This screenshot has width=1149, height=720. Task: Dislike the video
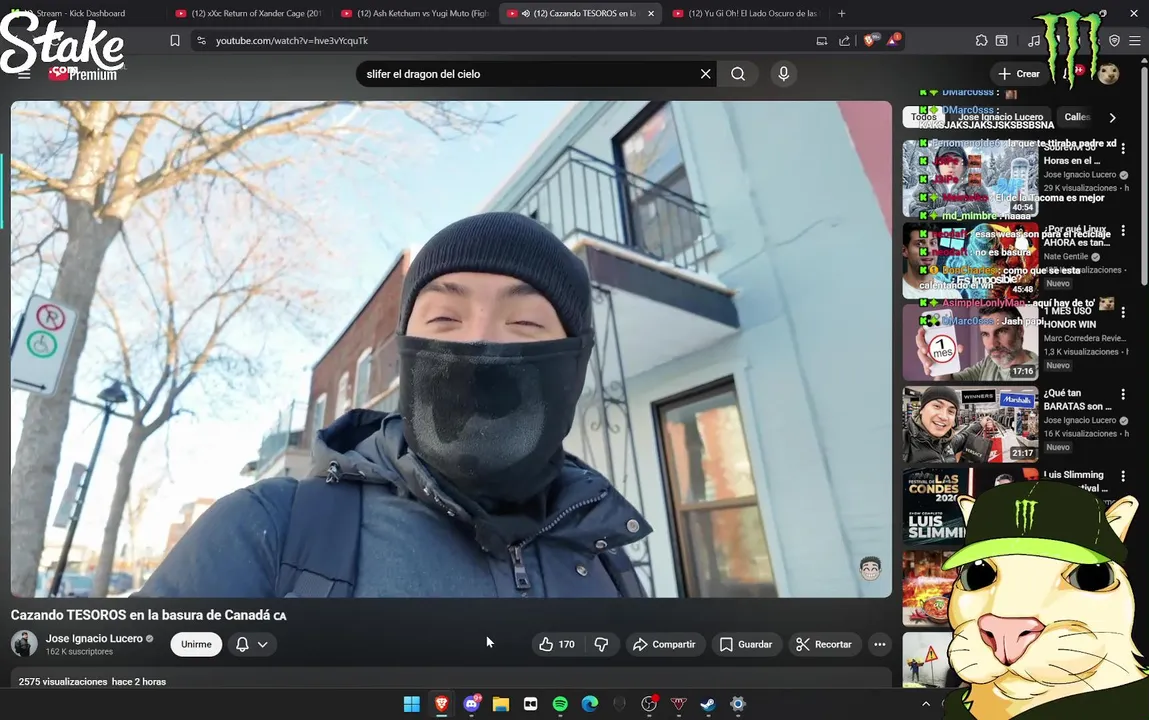point(601,645)
